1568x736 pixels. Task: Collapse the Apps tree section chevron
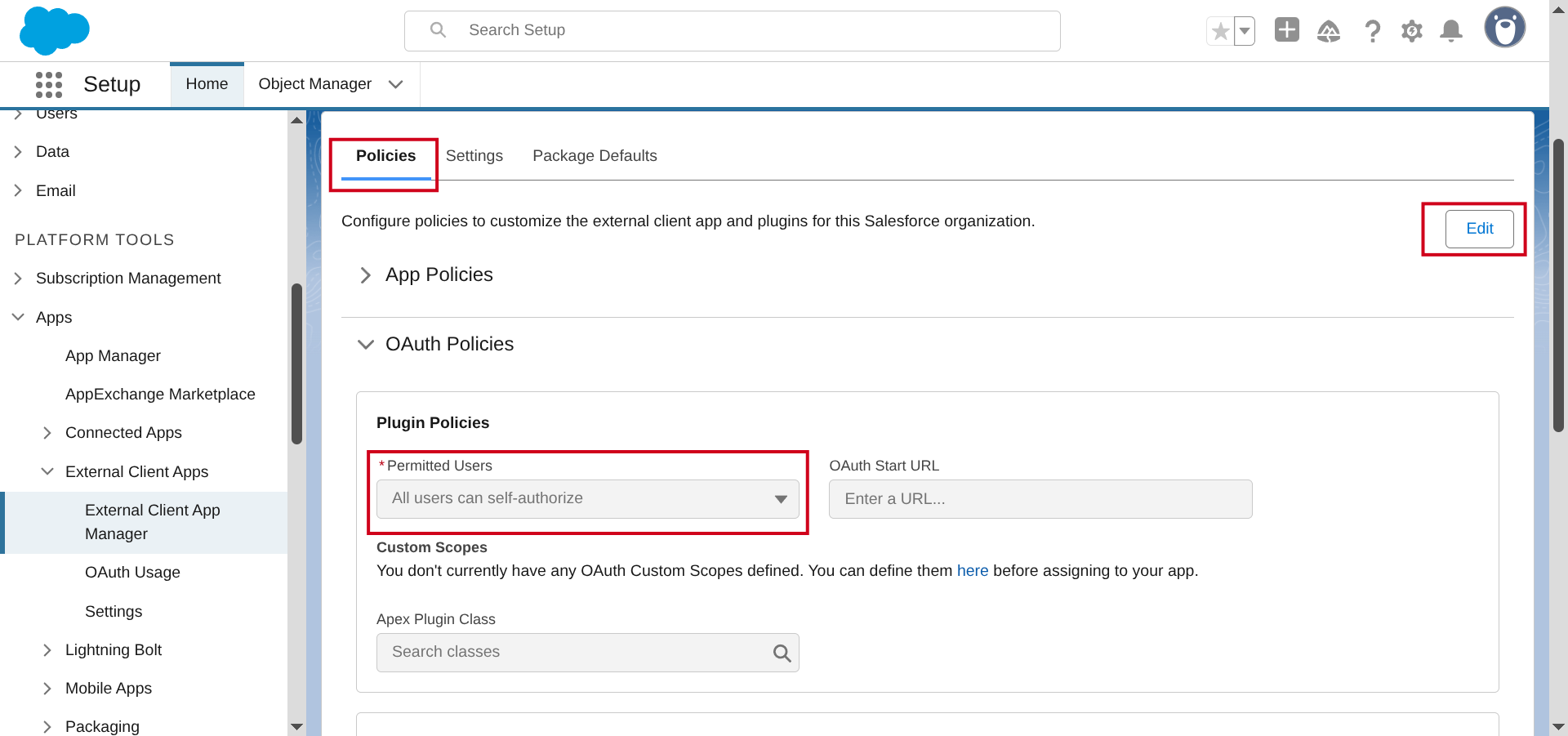pos(18,317)
